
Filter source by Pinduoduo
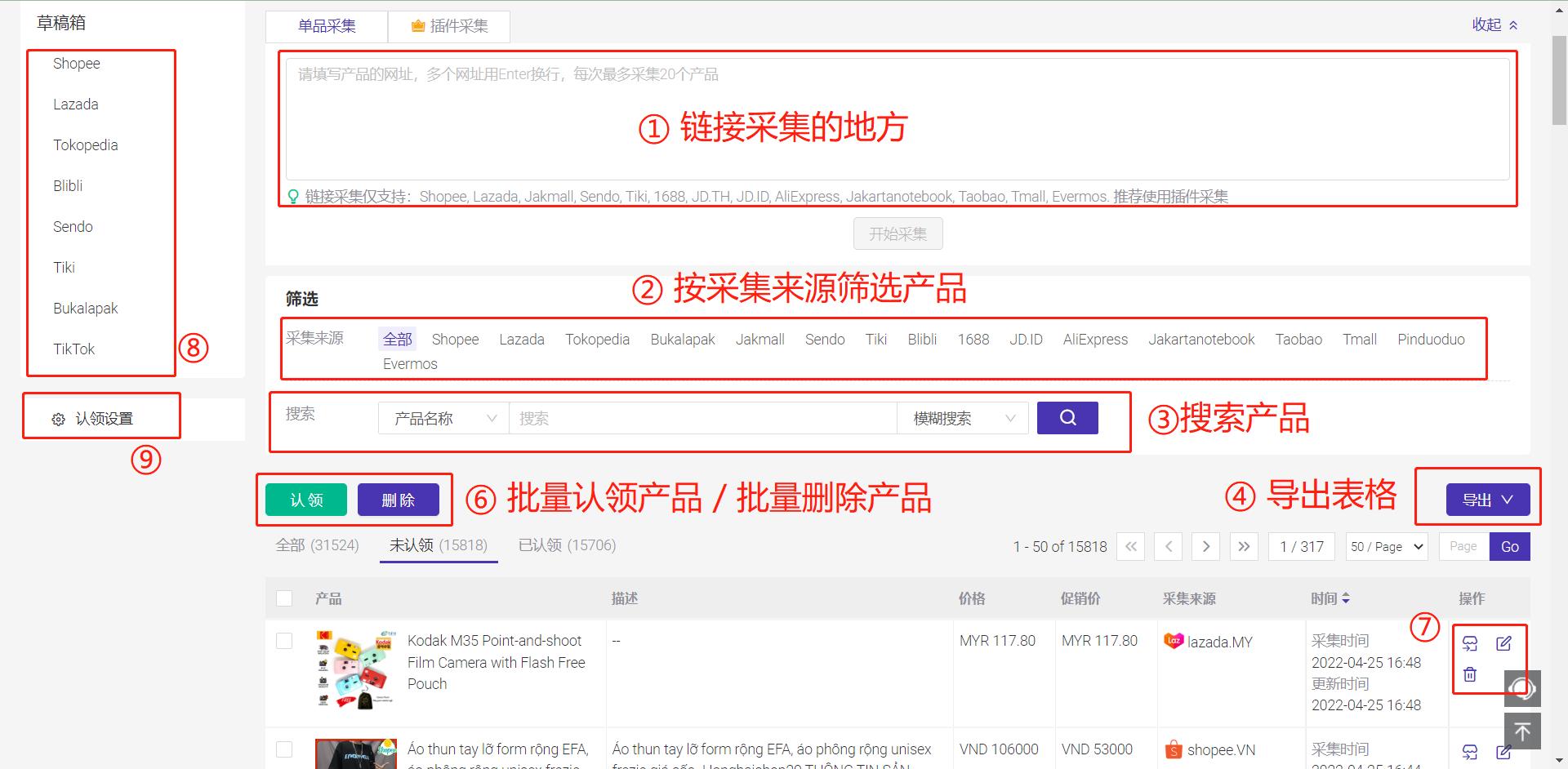tap(1431, 339)
